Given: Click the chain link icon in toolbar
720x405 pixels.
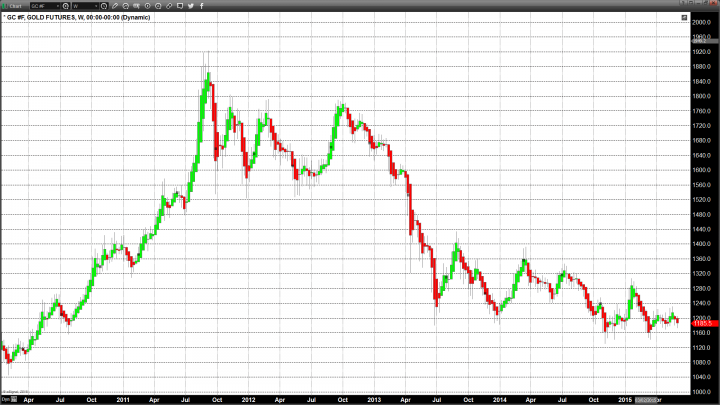Looking at the screenshot, I should pos(169,6).
